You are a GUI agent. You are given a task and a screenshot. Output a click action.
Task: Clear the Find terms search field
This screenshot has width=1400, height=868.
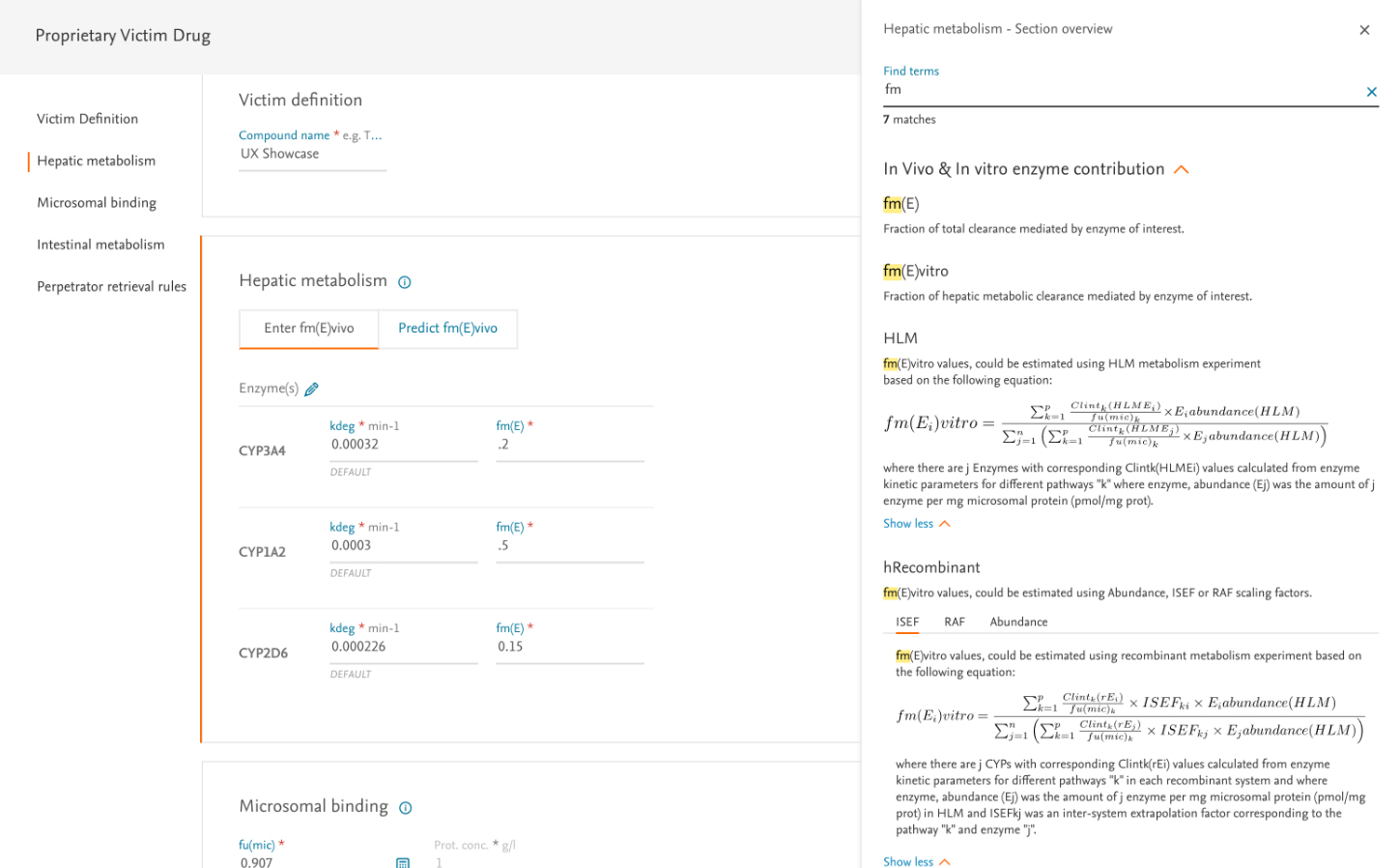(x=1370, y=92)
